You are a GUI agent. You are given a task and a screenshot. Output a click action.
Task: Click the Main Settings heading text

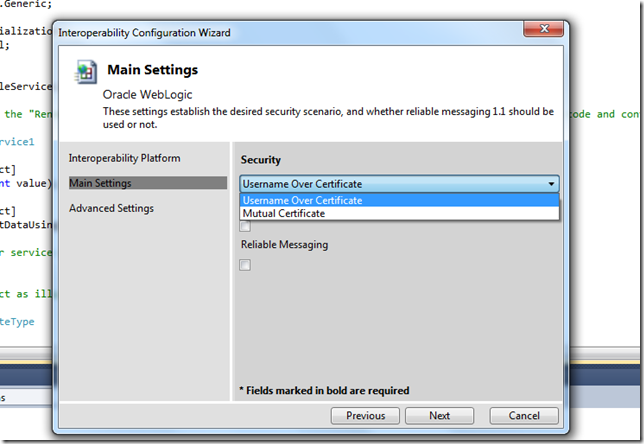click(153, 70)
